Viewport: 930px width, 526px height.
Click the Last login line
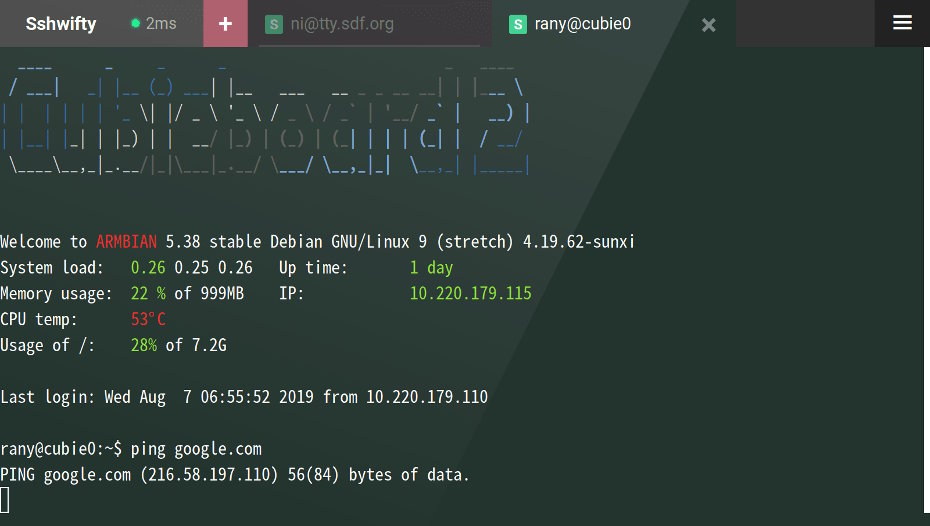tap(244, 397)
